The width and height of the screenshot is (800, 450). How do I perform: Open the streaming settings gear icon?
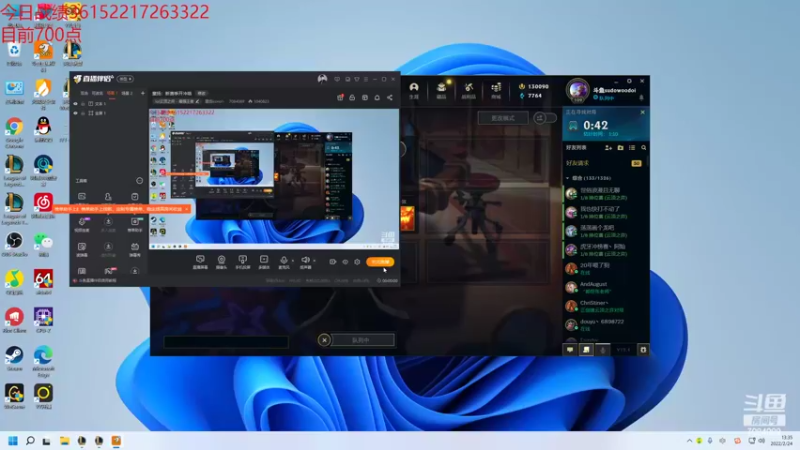click(x=357, y=262)
